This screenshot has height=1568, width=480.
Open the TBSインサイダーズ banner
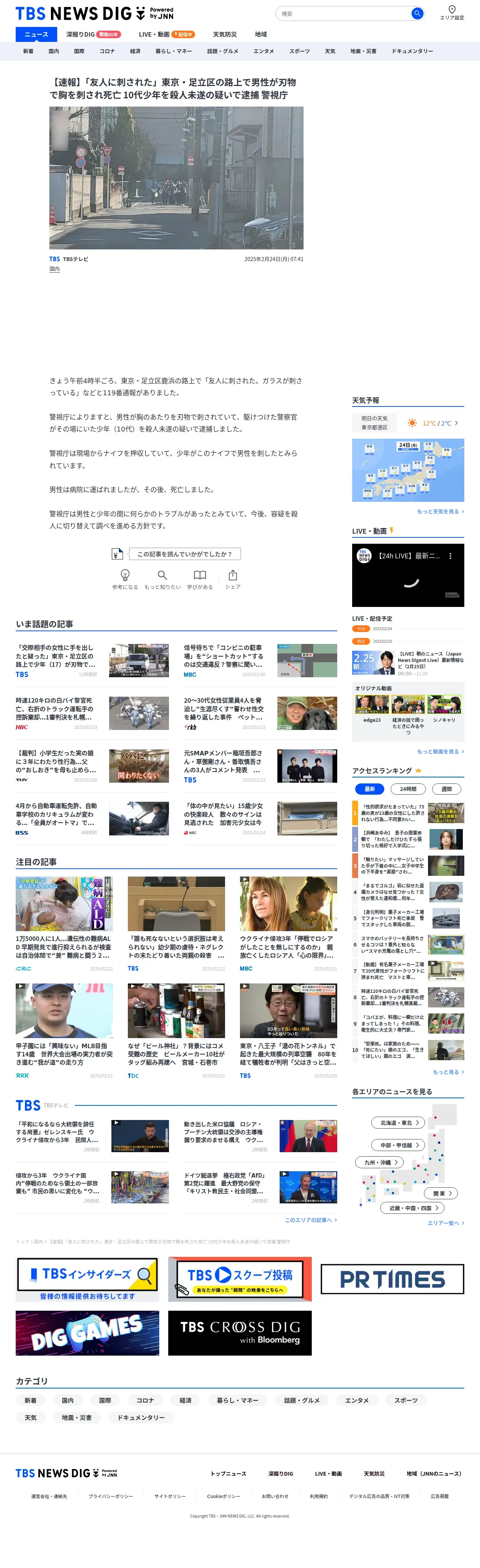pyautogui.click(x=87, y=1279)
